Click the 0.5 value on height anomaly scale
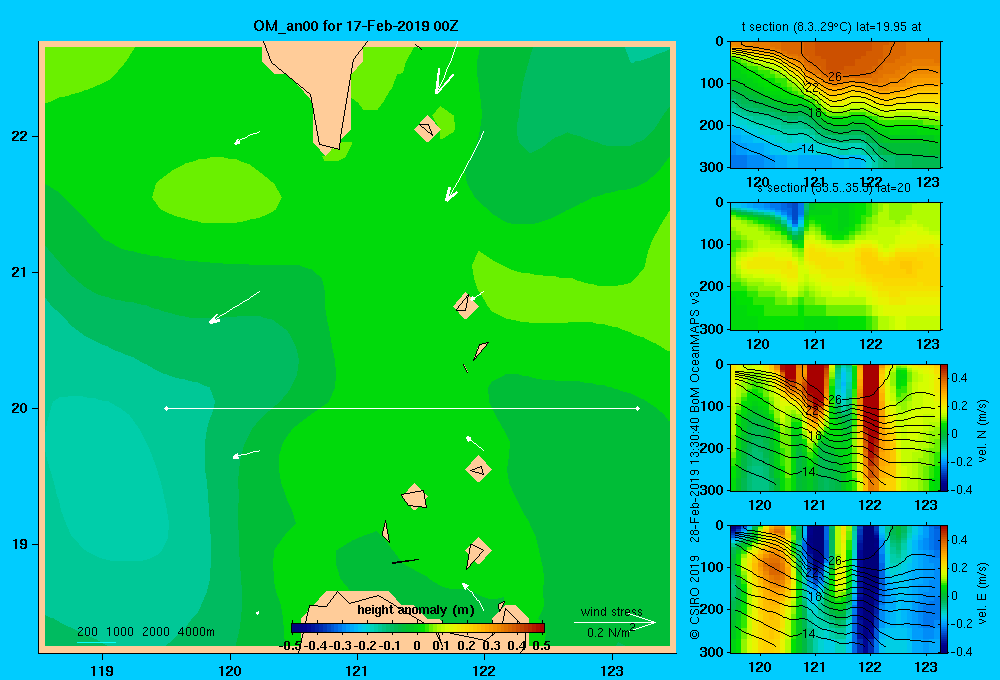This screenshot has height=680, width=1000. (541, 646)
